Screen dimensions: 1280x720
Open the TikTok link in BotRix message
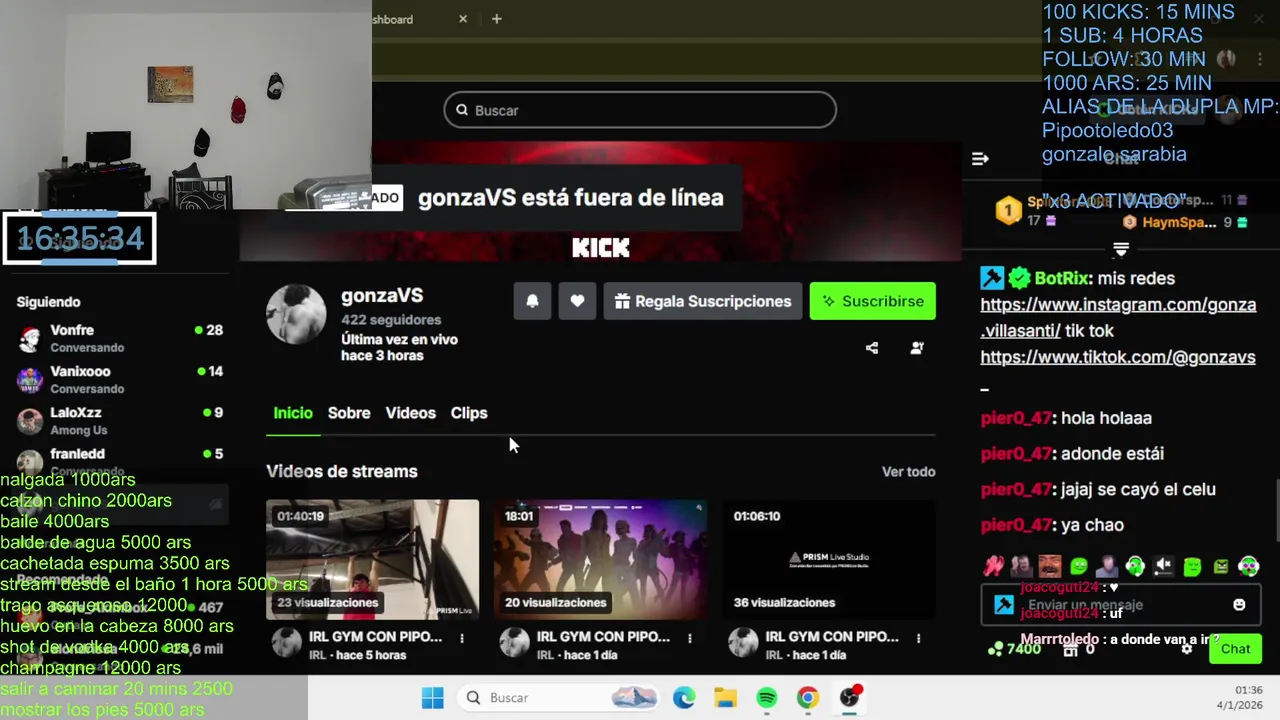(1118, 357)
